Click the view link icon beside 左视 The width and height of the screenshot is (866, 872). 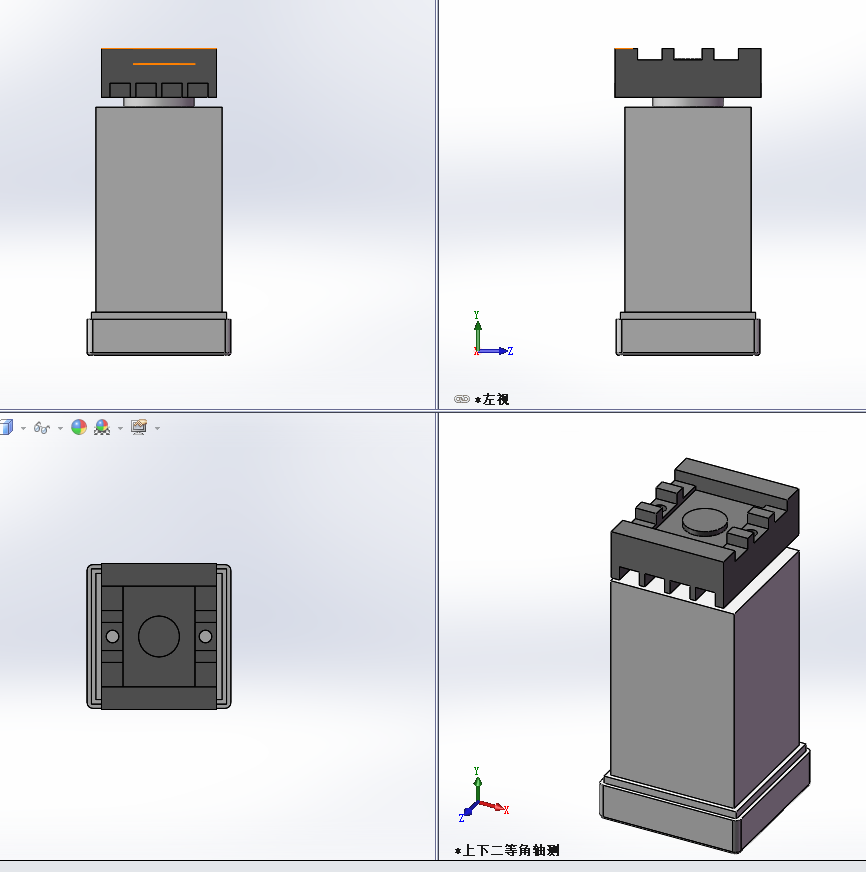click(462, 399)
